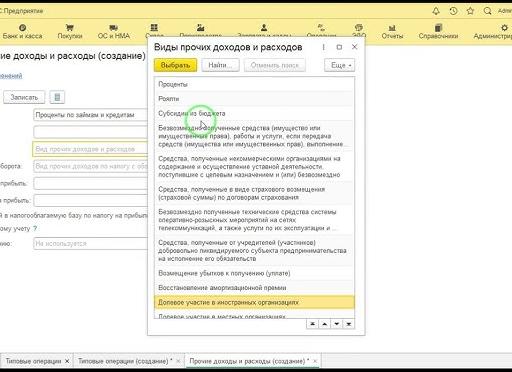512x372 pixels.
Task: Click the Производство factory icon
Action: click(200, 28)
